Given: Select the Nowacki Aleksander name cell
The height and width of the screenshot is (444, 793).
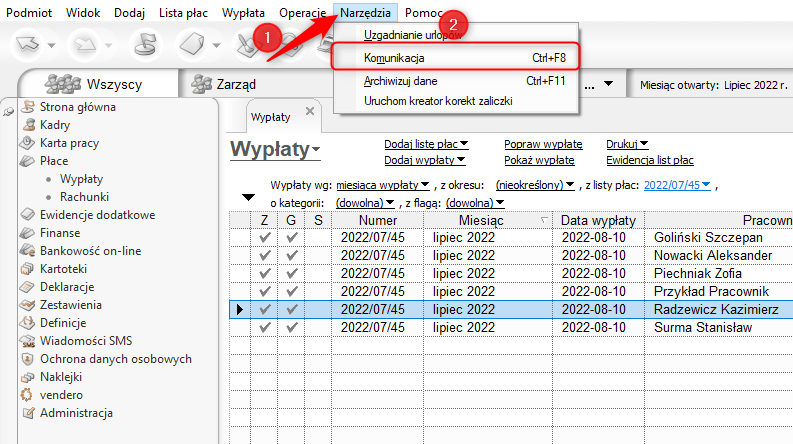Looking at the screenshot, I should (713, 255).
